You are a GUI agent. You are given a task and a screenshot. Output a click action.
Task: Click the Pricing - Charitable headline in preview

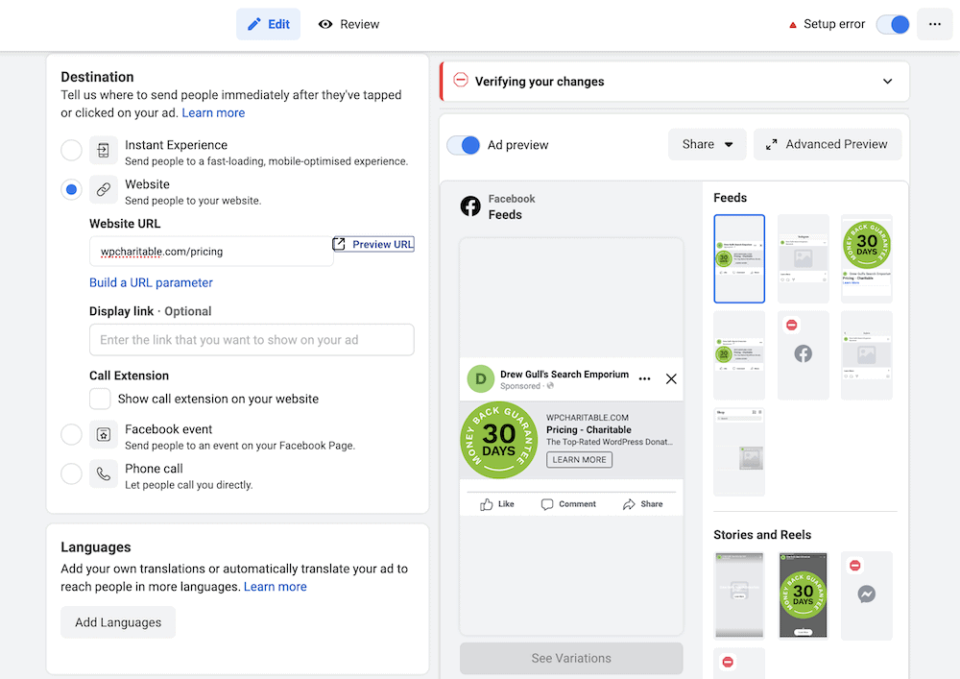point(588,430)
